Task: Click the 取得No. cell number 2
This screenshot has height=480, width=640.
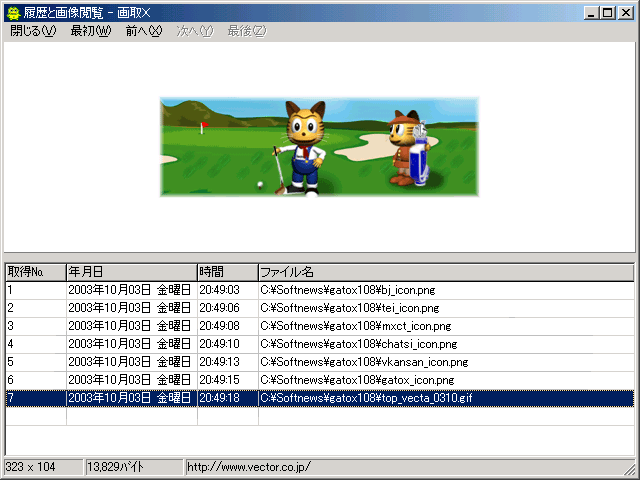Action: [x=36, y=308]
